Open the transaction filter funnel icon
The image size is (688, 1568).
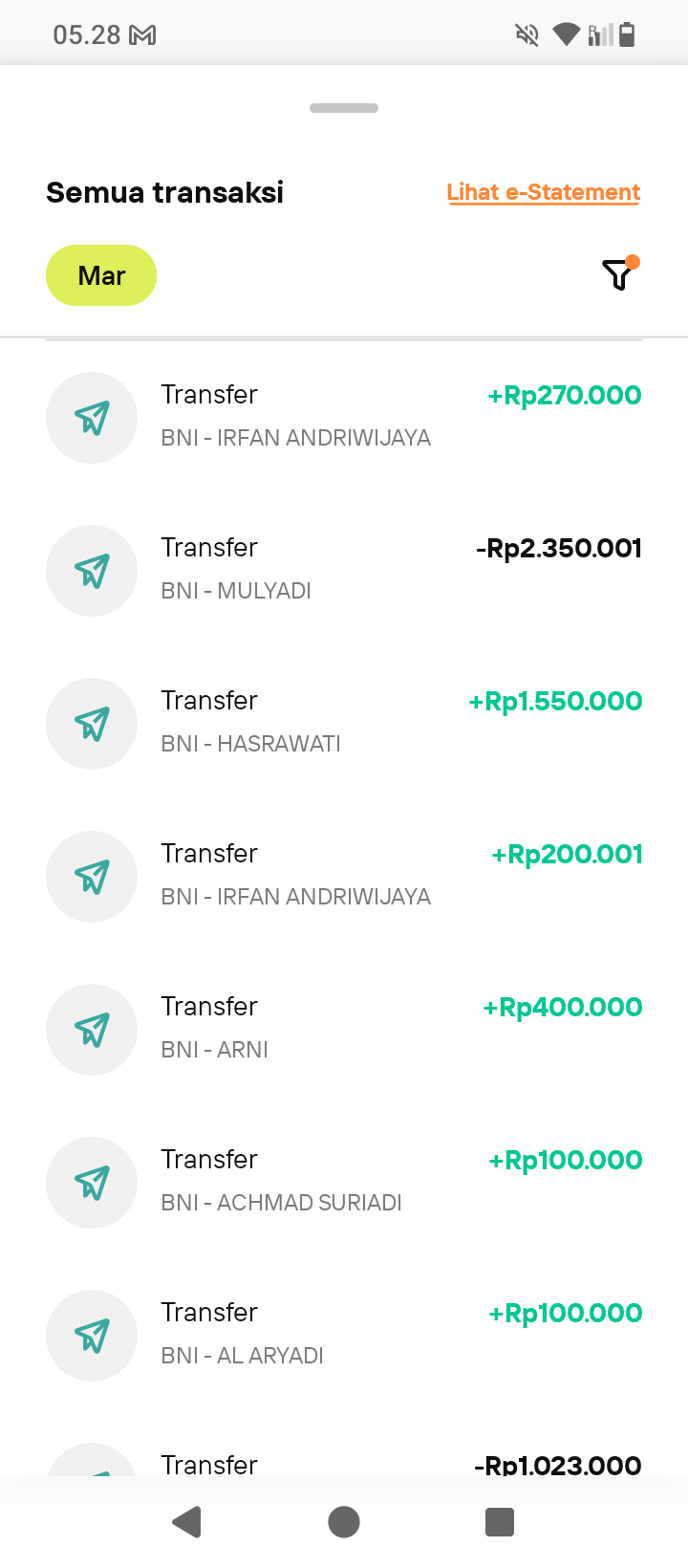[x=620, y=274]
